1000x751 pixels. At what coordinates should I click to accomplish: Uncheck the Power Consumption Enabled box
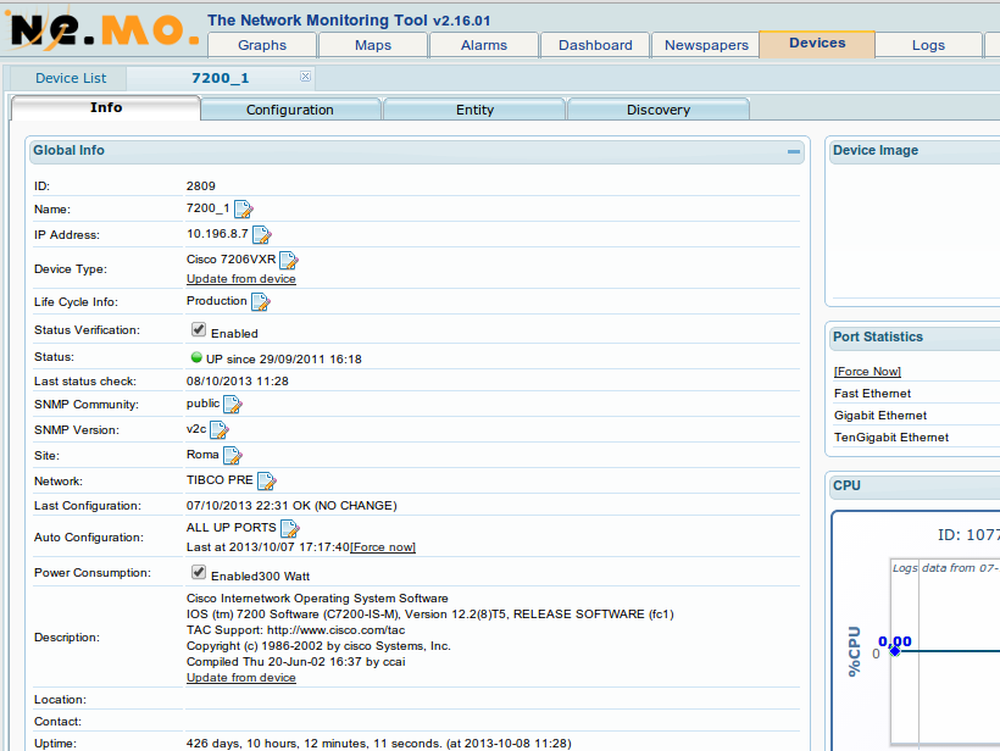pos(198,572)
